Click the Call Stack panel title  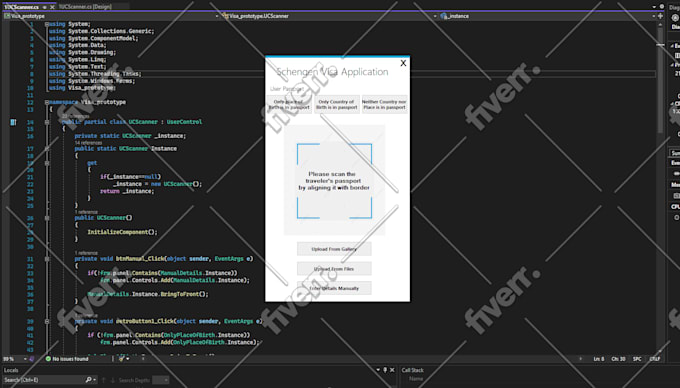click(x=412, y=370)
